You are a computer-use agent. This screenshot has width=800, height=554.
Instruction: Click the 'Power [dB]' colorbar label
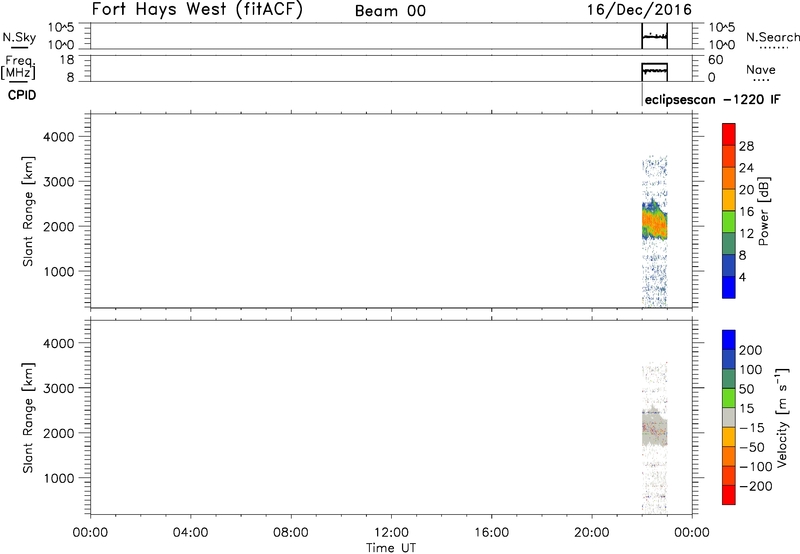pos(764,211)
